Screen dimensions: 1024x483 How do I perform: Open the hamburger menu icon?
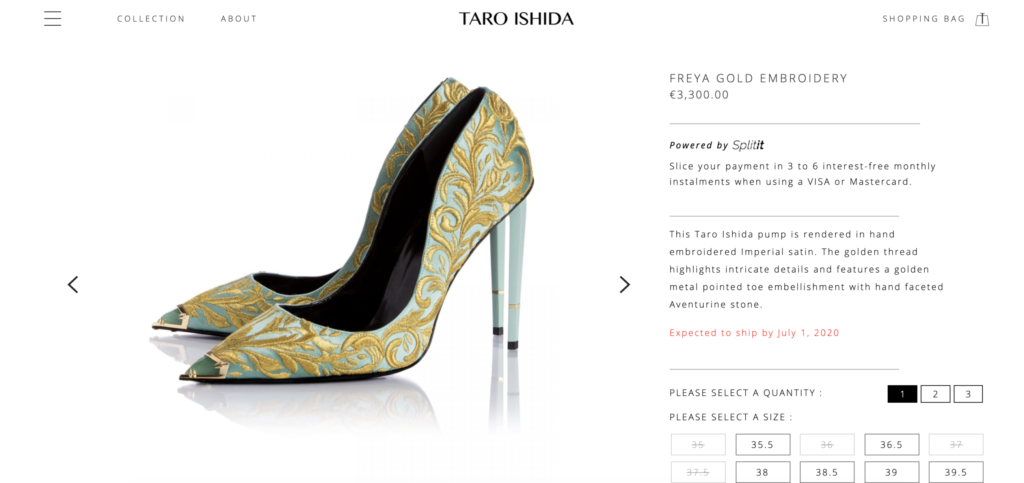pos(53,18)
